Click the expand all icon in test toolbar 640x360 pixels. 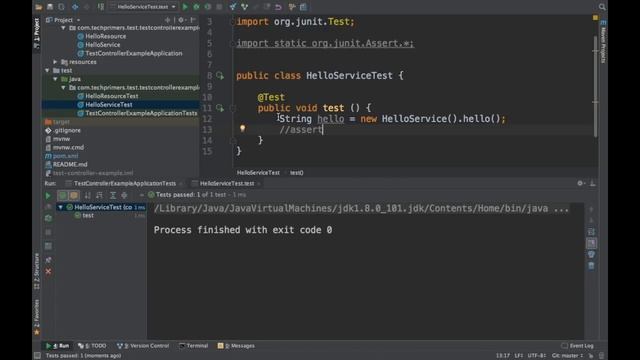pos(113,196)
